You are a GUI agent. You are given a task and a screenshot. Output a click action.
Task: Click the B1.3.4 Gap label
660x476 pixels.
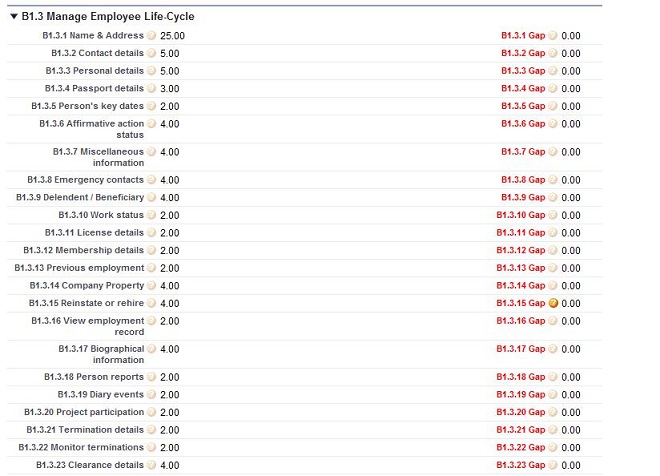point(523,88)
